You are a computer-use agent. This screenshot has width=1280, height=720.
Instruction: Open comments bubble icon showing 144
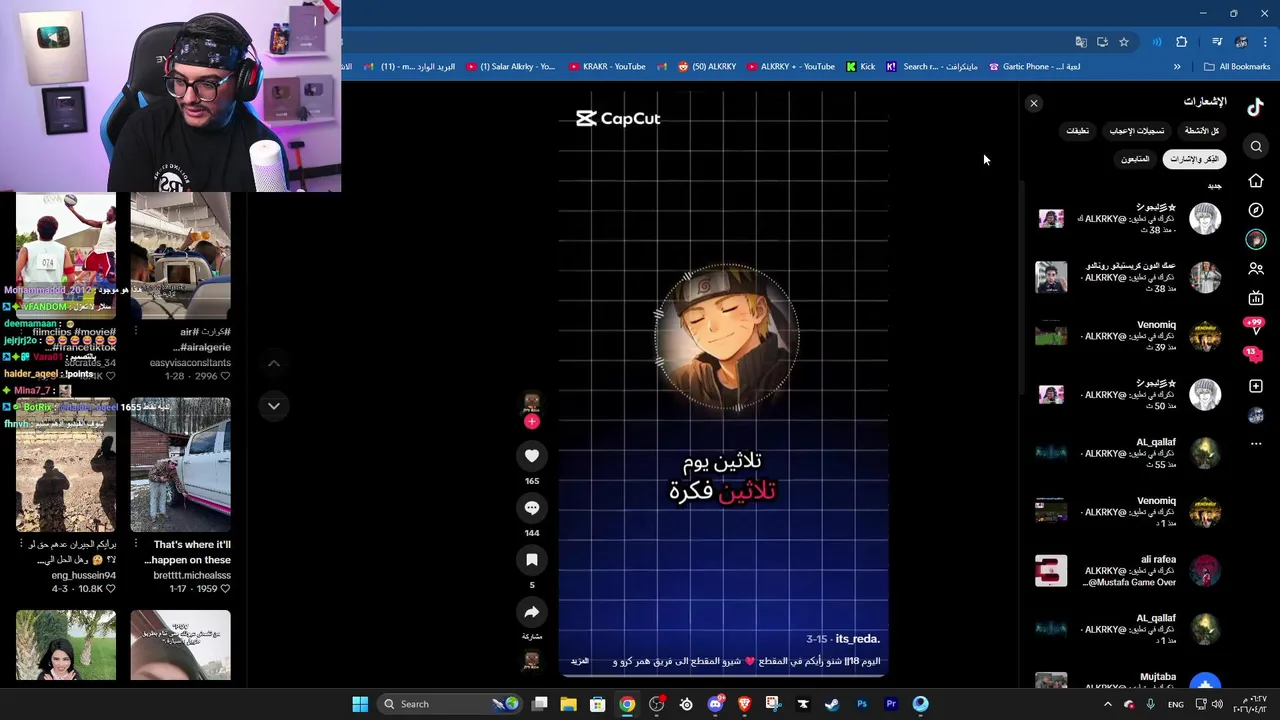532,508
